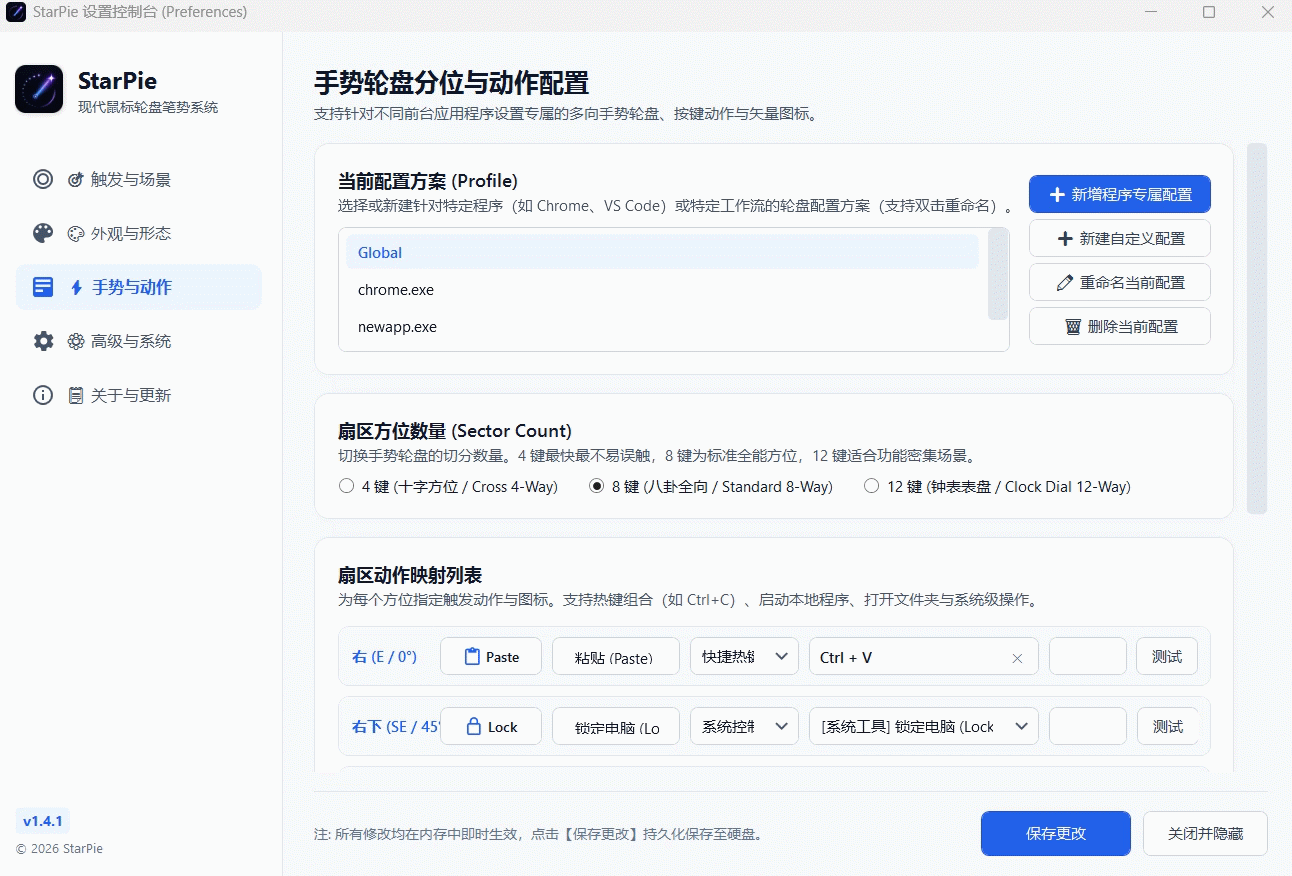The image size is (1292, 876).
Task: Click the 重命名当前配置 button
Action: [x=1119, y=283]
